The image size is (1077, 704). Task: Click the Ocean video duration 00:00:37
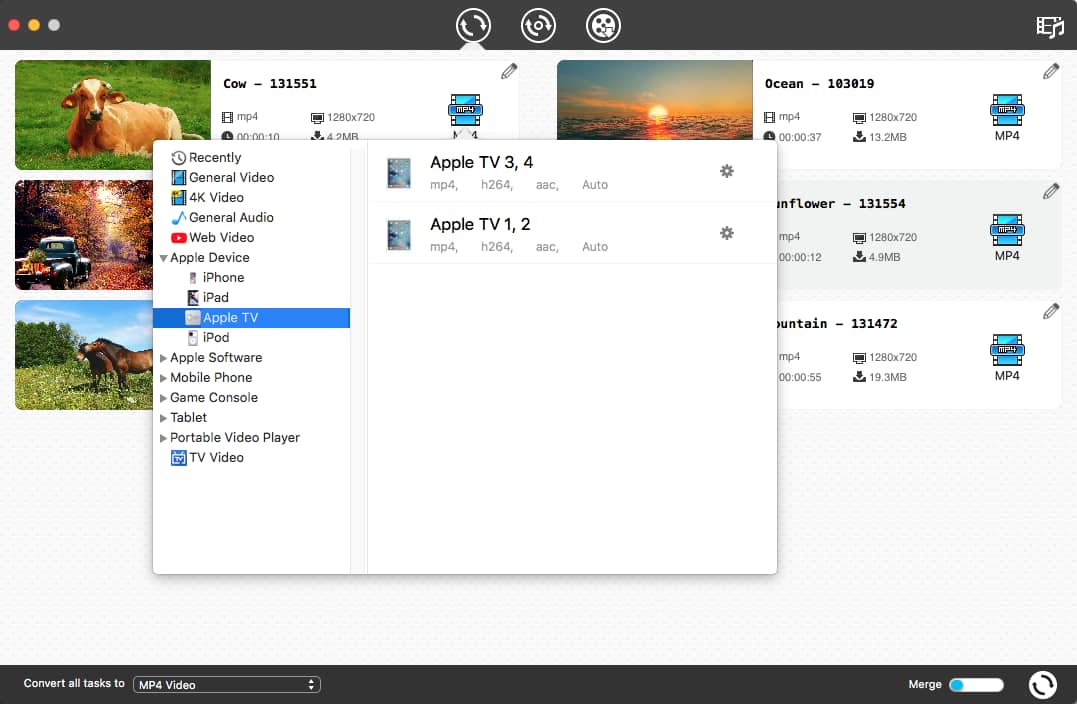[800, 137]
